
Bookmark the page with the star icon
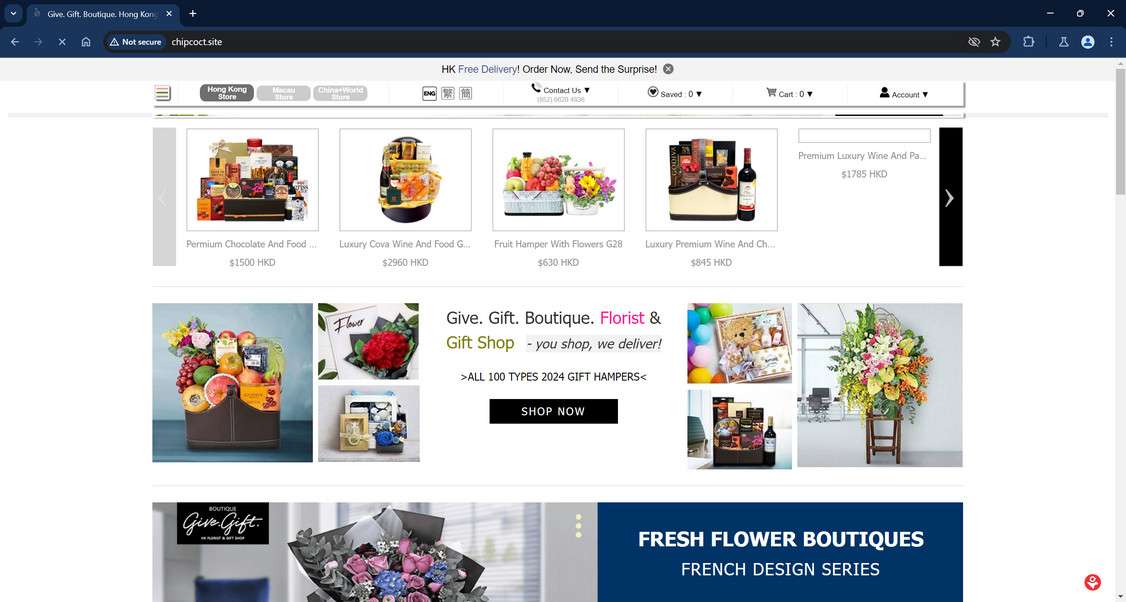point(995,42)
